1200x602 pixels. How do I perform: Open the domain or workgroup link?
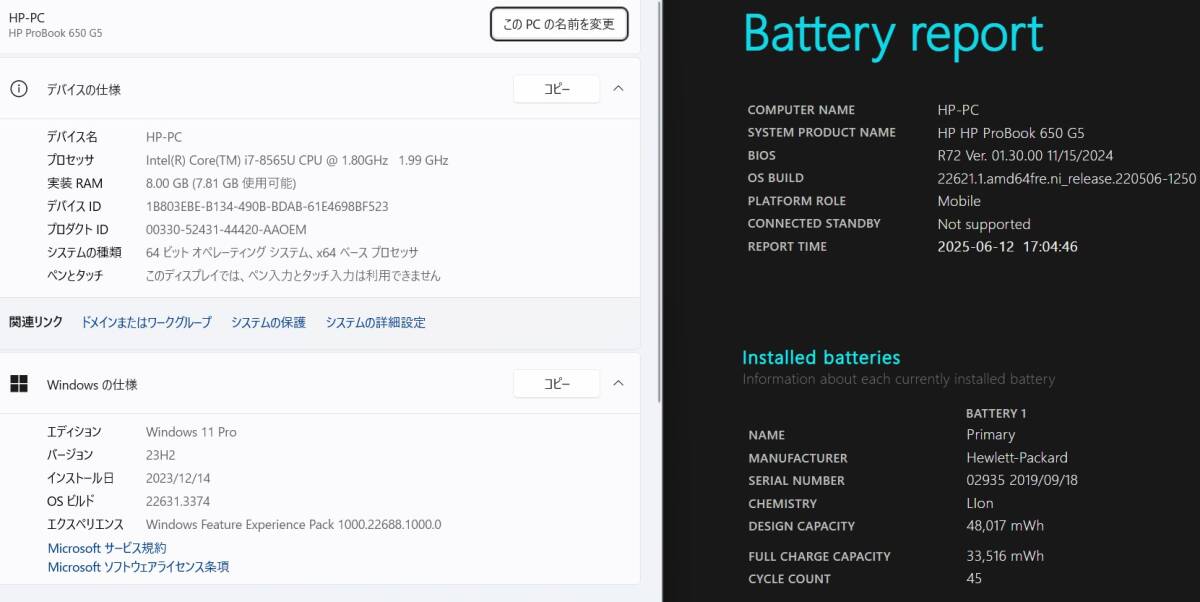(146, 322)
